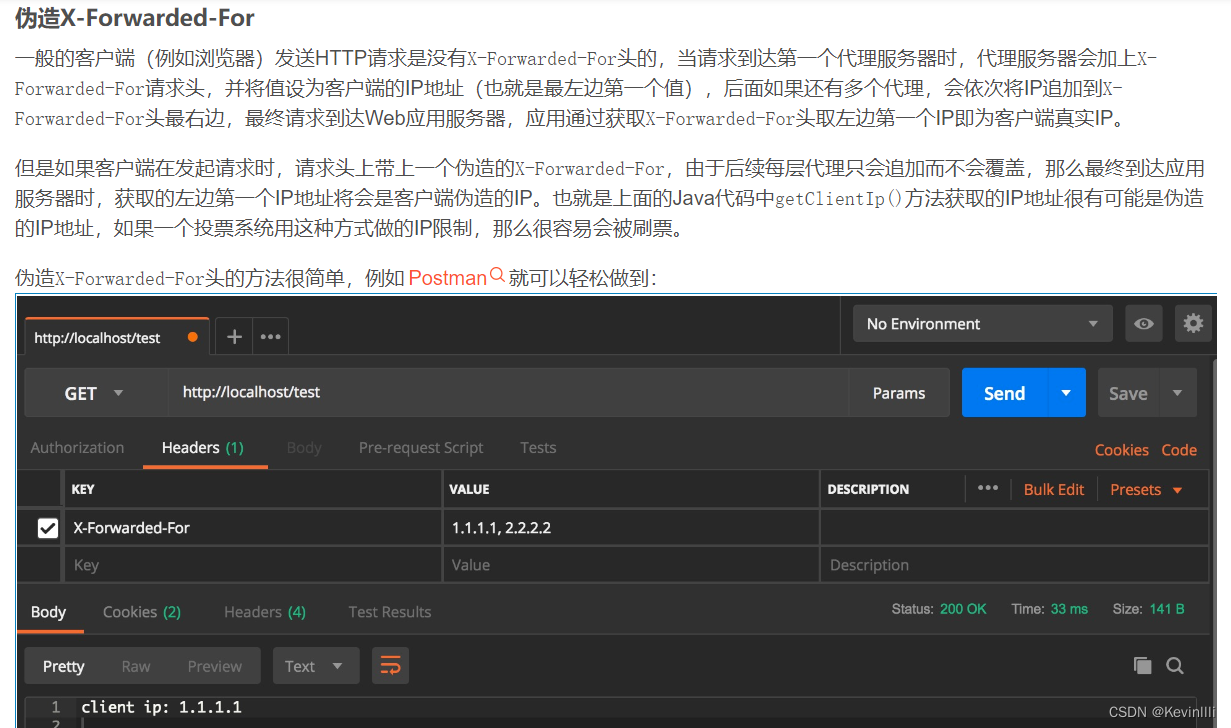Screen dimensions: 1231x728
Task: Switch to the Authorization tab
Action: click(x=77, y=448)
